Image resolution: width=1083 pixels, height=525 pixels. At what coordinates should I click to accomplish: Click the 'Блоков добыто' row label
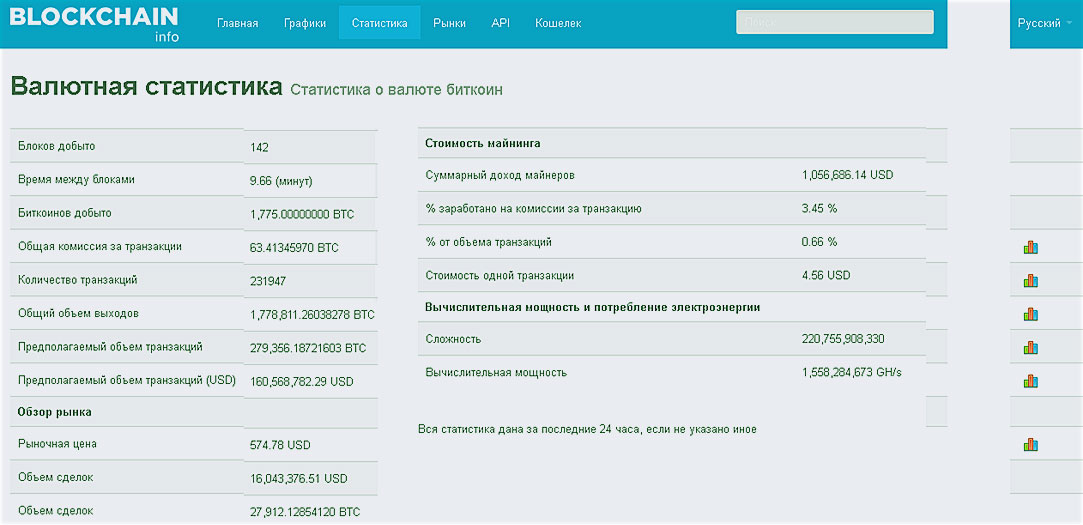pos(56,146)
